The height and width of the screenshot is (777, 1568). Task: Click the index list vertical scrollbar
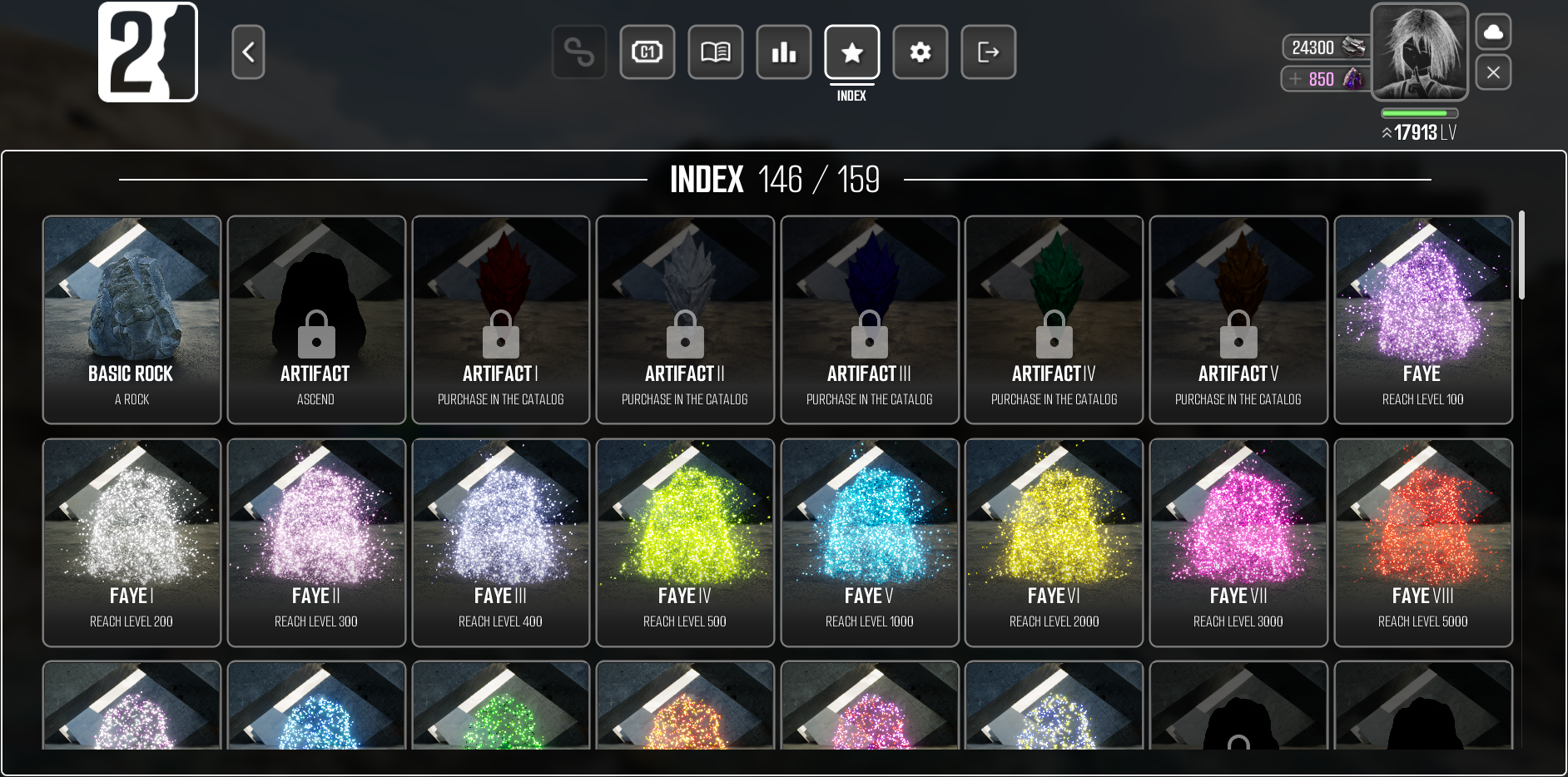(x=1521, y=255)
